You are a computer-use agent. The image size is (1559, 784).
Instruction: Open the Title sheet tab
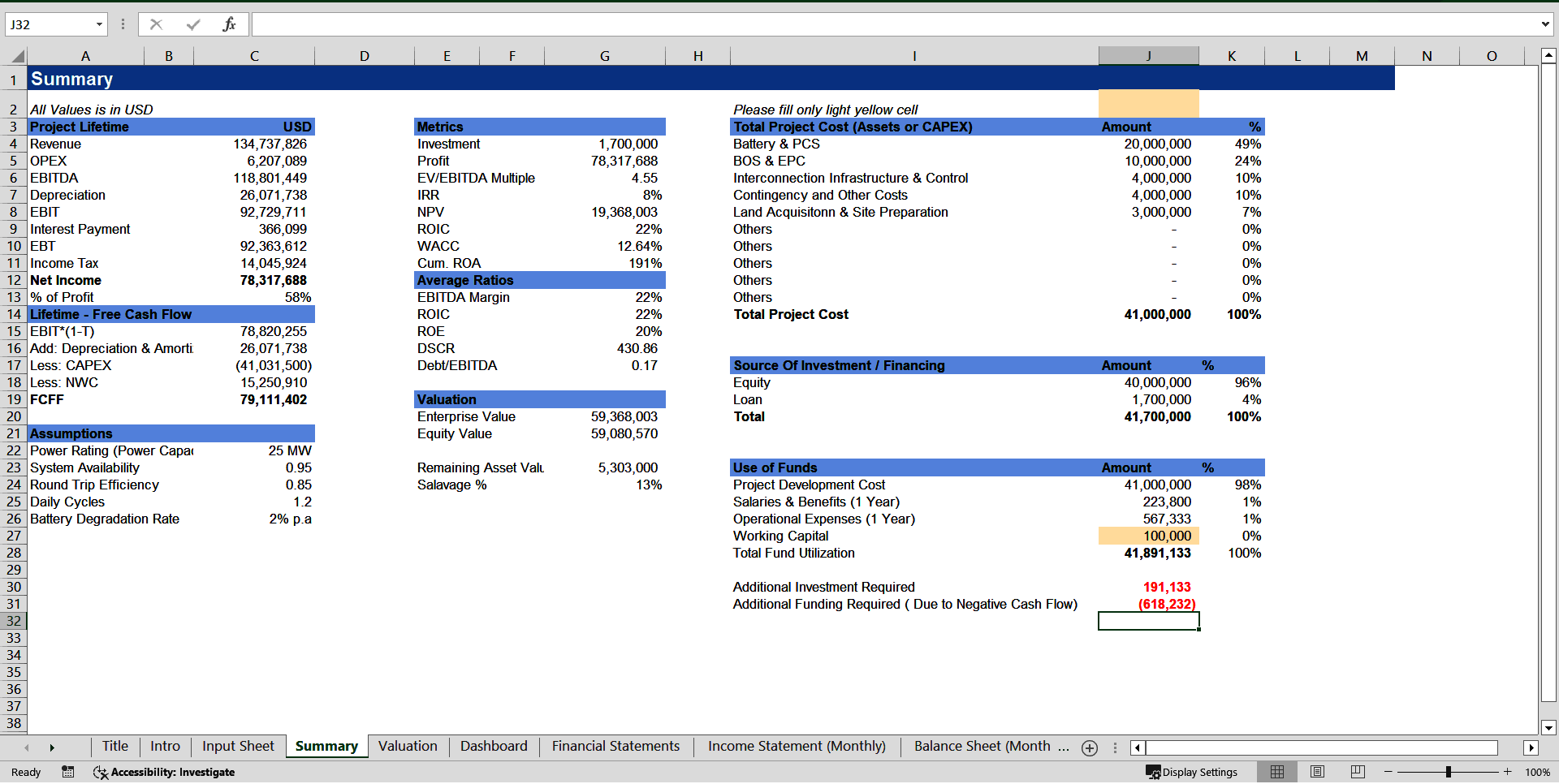[114, 747]
